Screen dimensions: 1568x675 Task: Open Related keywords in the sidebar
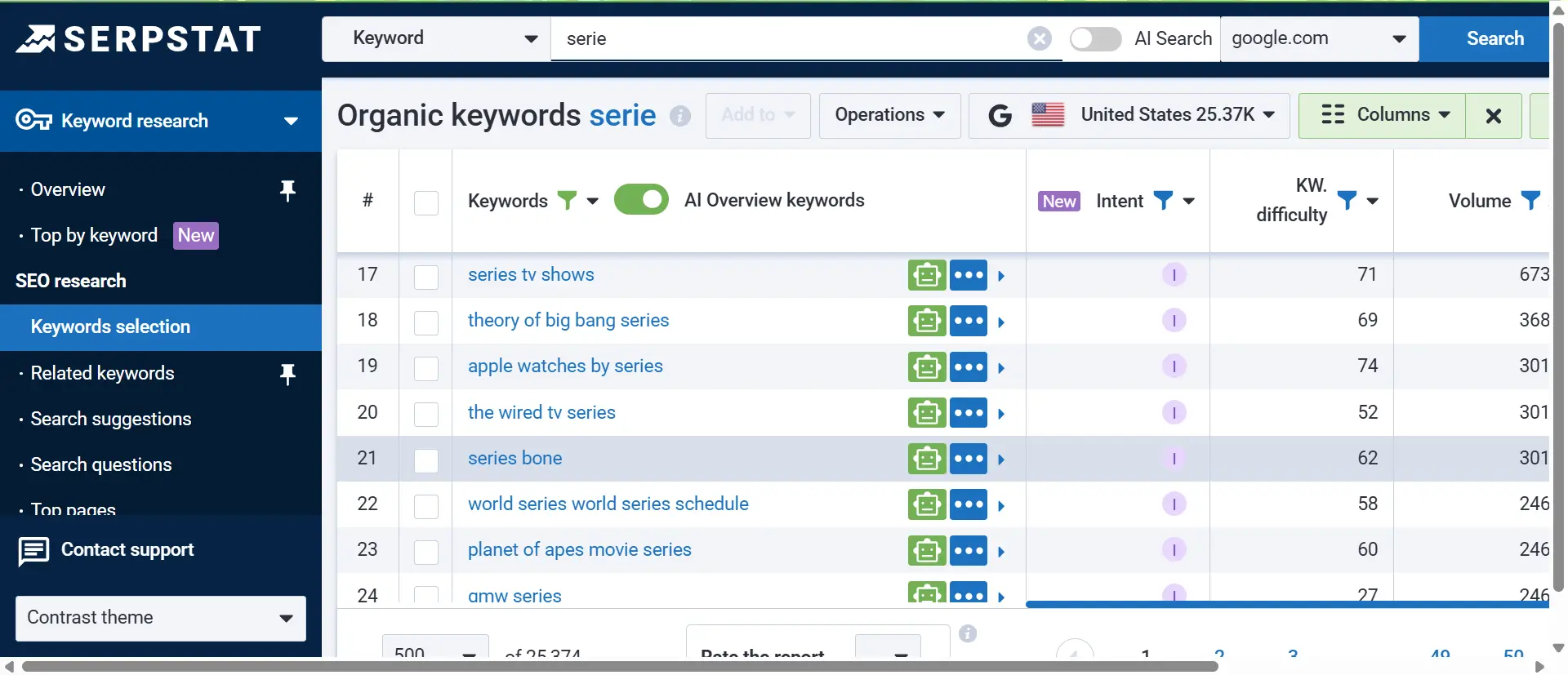pyautogui.click(x=102, y=373)
